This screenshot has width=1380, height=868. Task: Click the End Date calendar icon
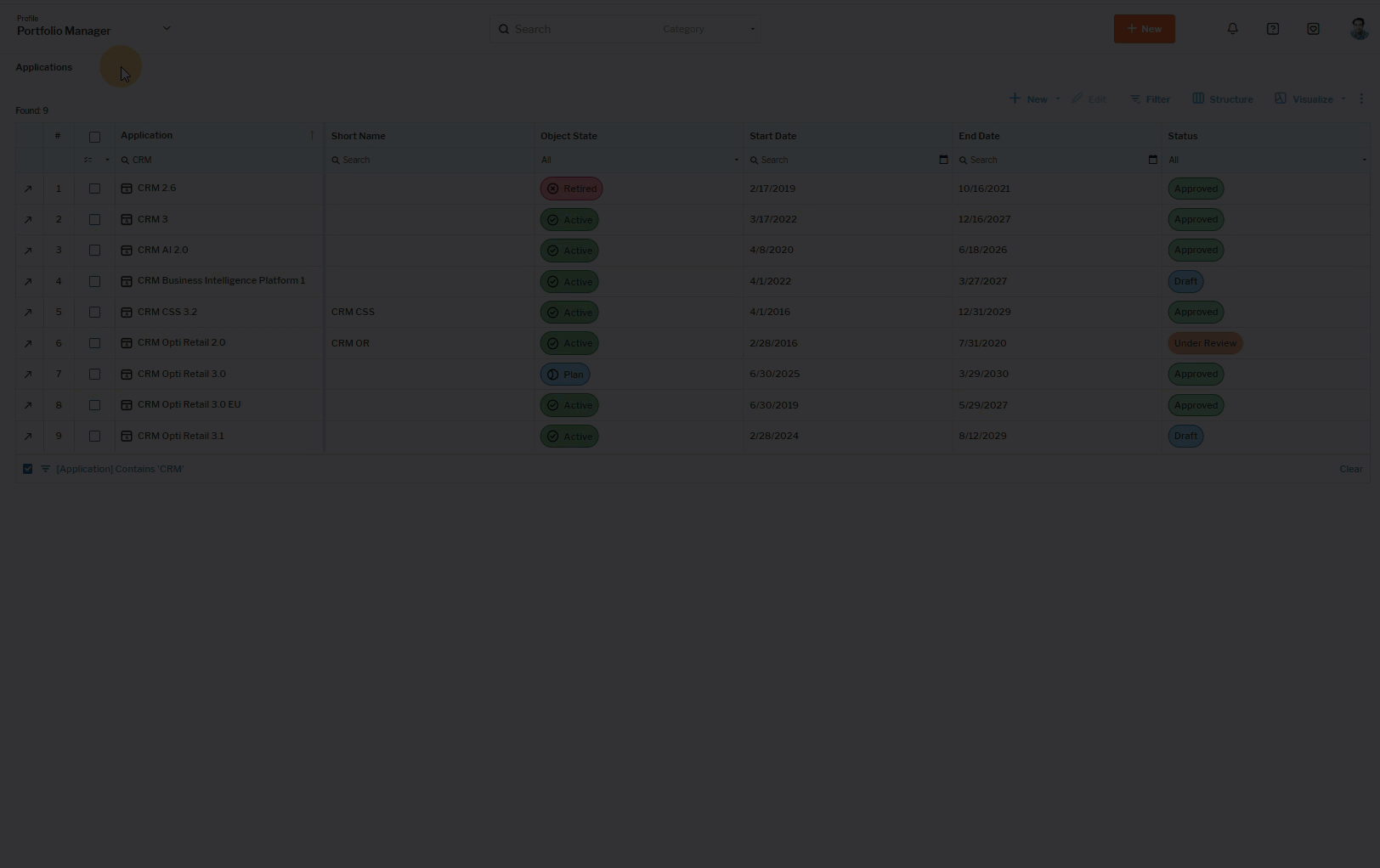pyautogui.click(x=1152, y=160)
